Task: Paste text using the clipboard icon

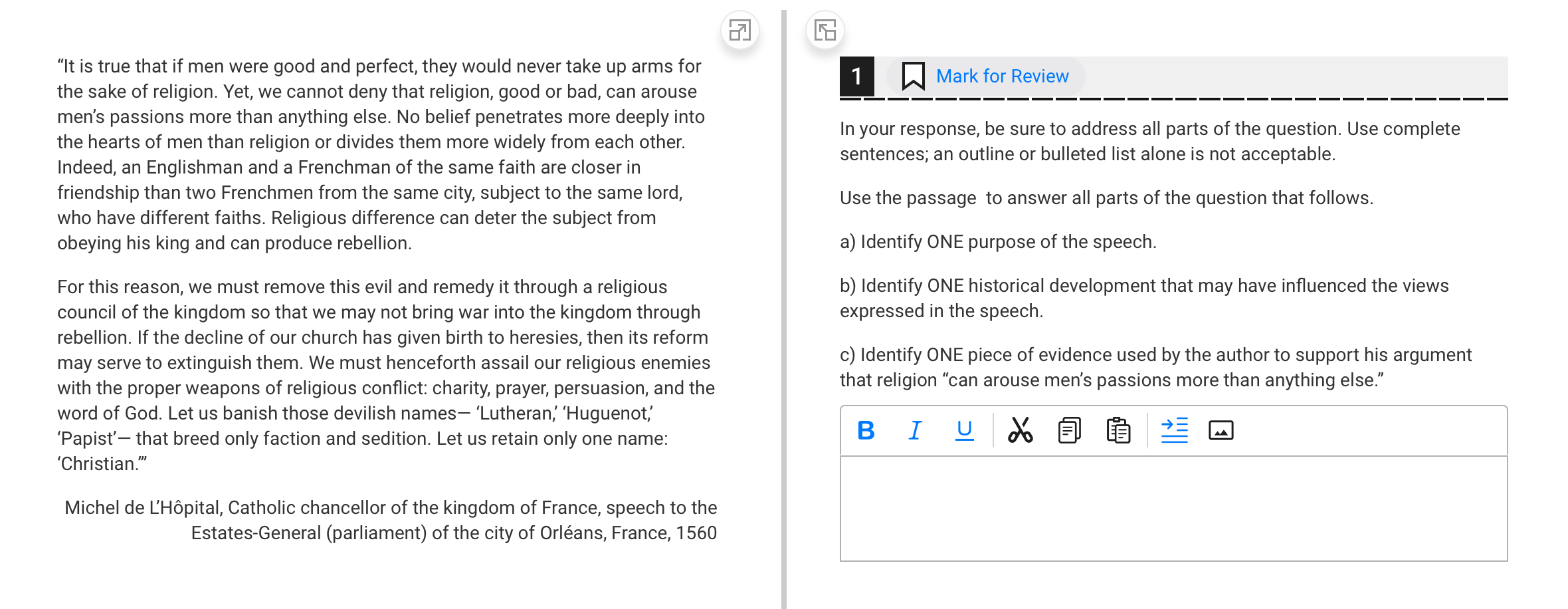Action: click(x=1118, y=431)
